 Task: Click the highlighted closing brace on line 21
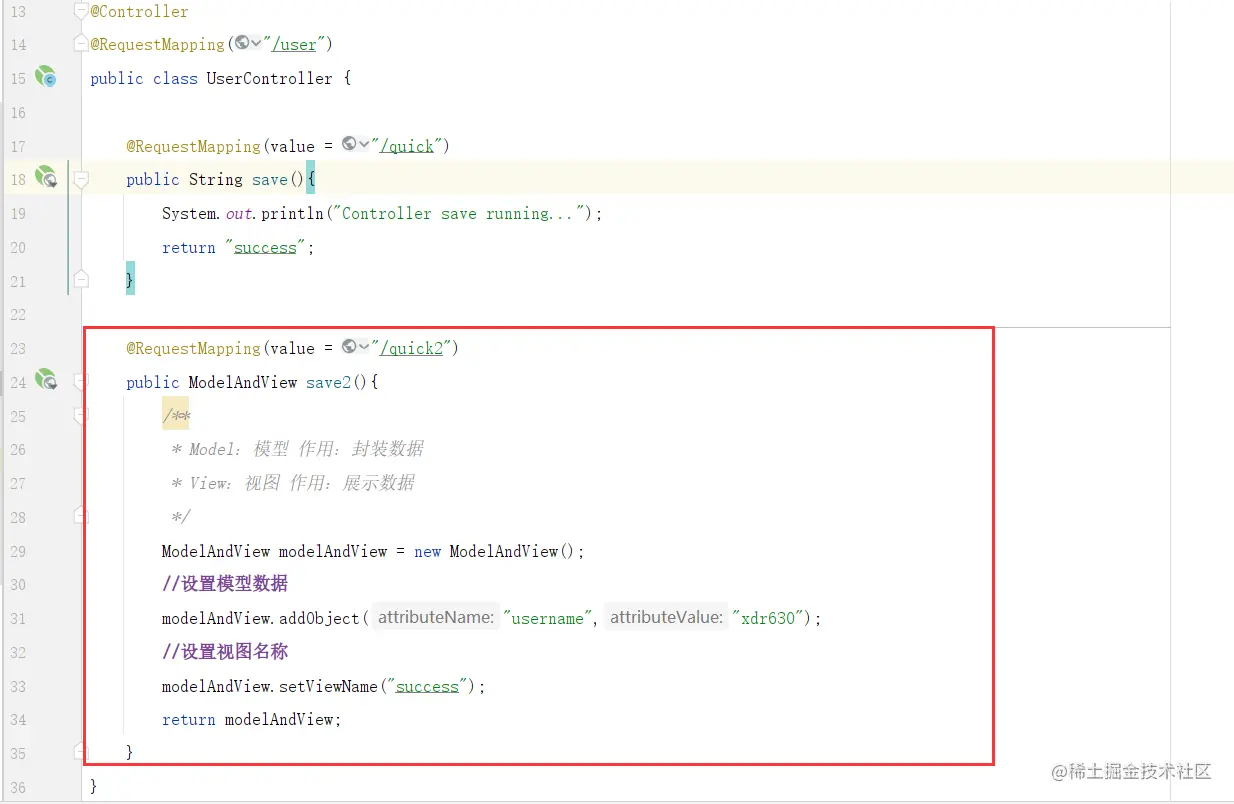coord(130,280)
